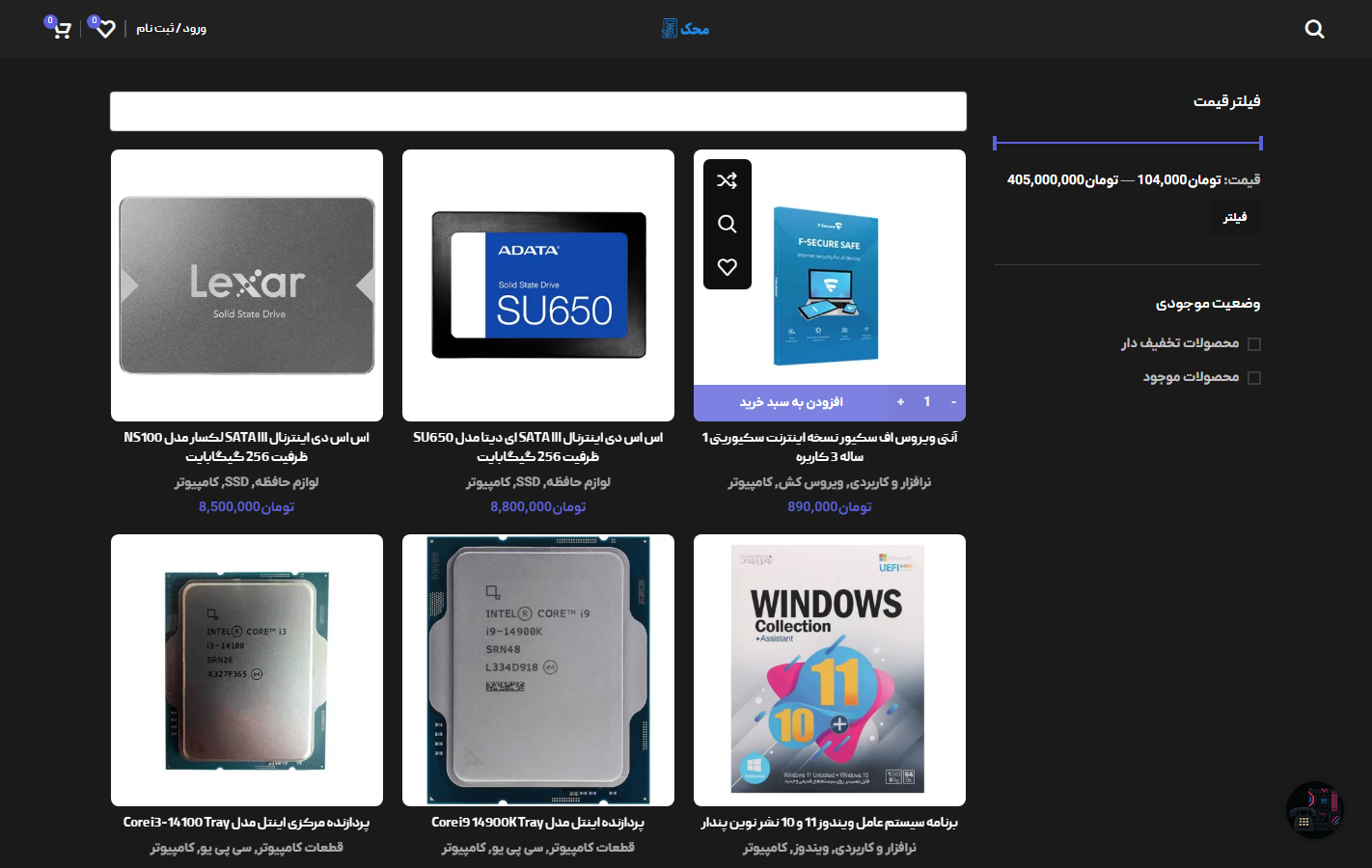Open the shopping cart icon

61,29
